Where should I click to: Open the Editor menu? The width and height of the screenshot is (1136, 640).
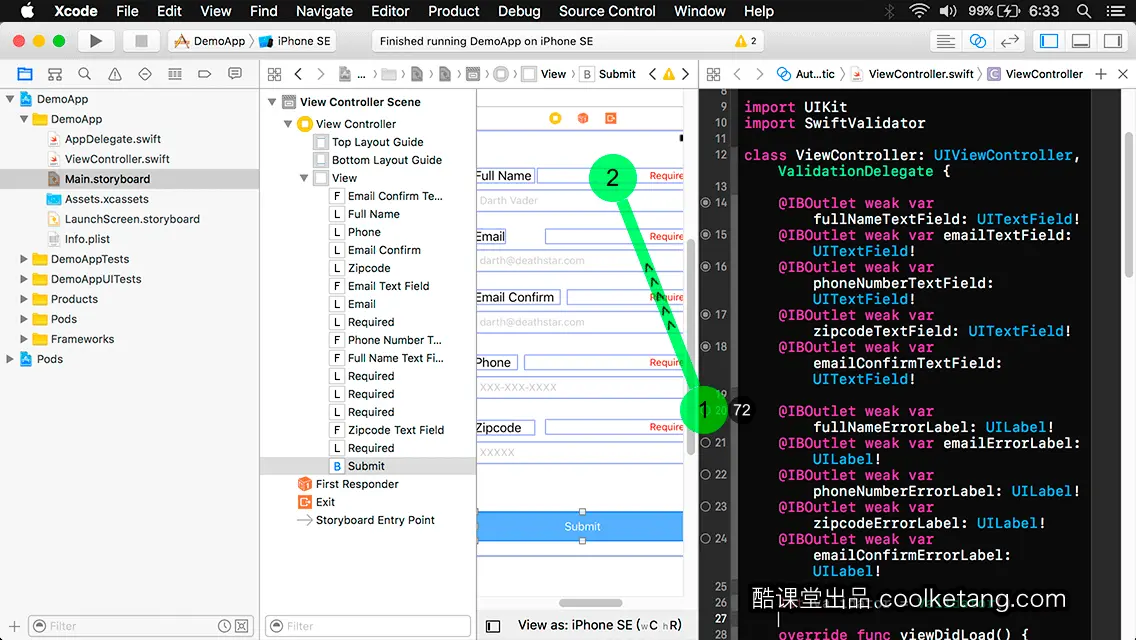click(x=390, y=11)
